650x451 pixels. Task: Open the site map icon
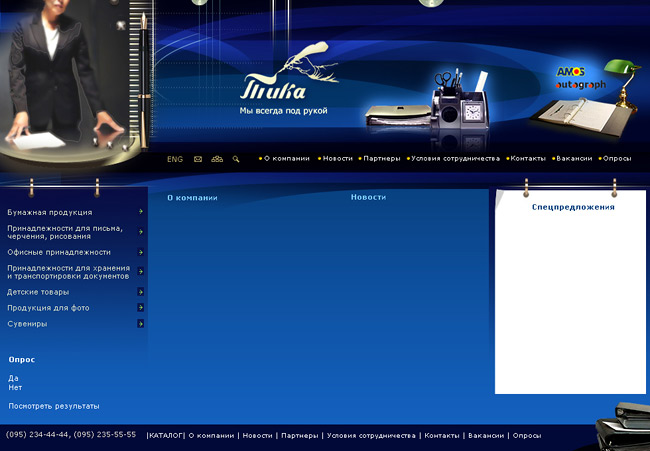[x=217, y=159]
